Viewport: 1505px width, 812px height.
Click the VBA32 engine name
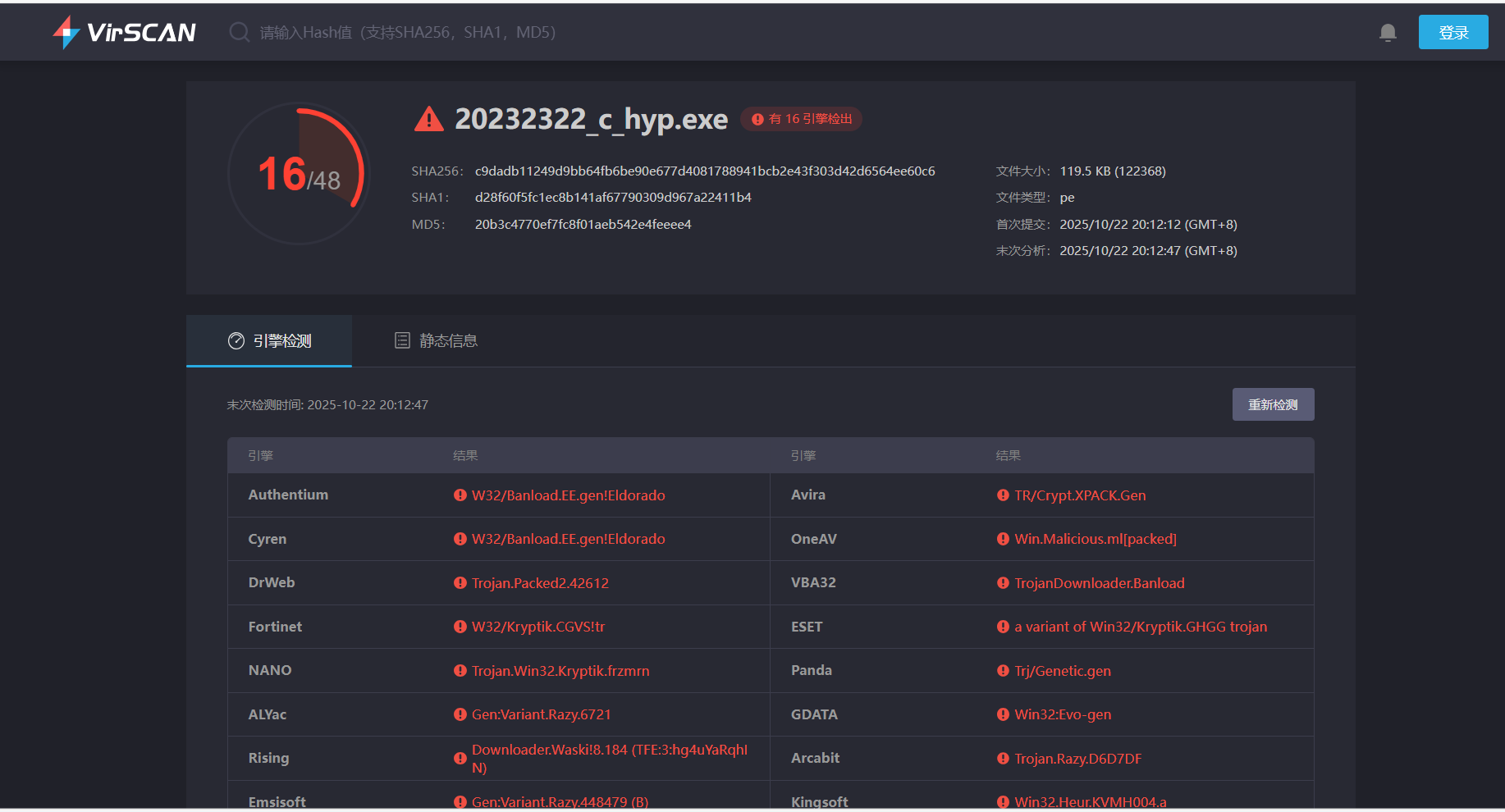813,583
